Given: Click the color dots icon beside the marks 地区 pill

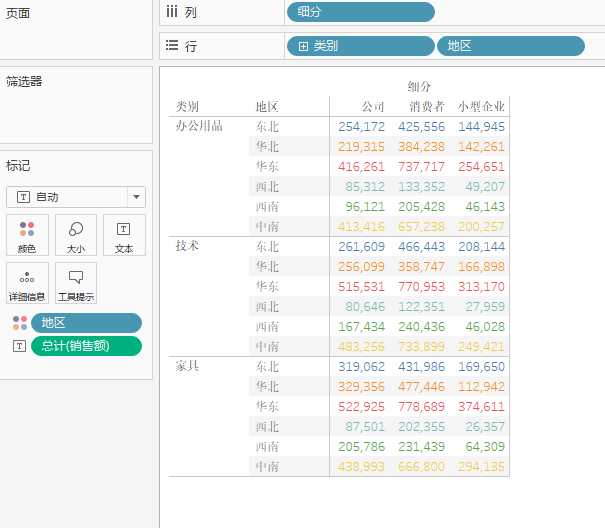Looking at the screenshot, I should coord(20,322).
